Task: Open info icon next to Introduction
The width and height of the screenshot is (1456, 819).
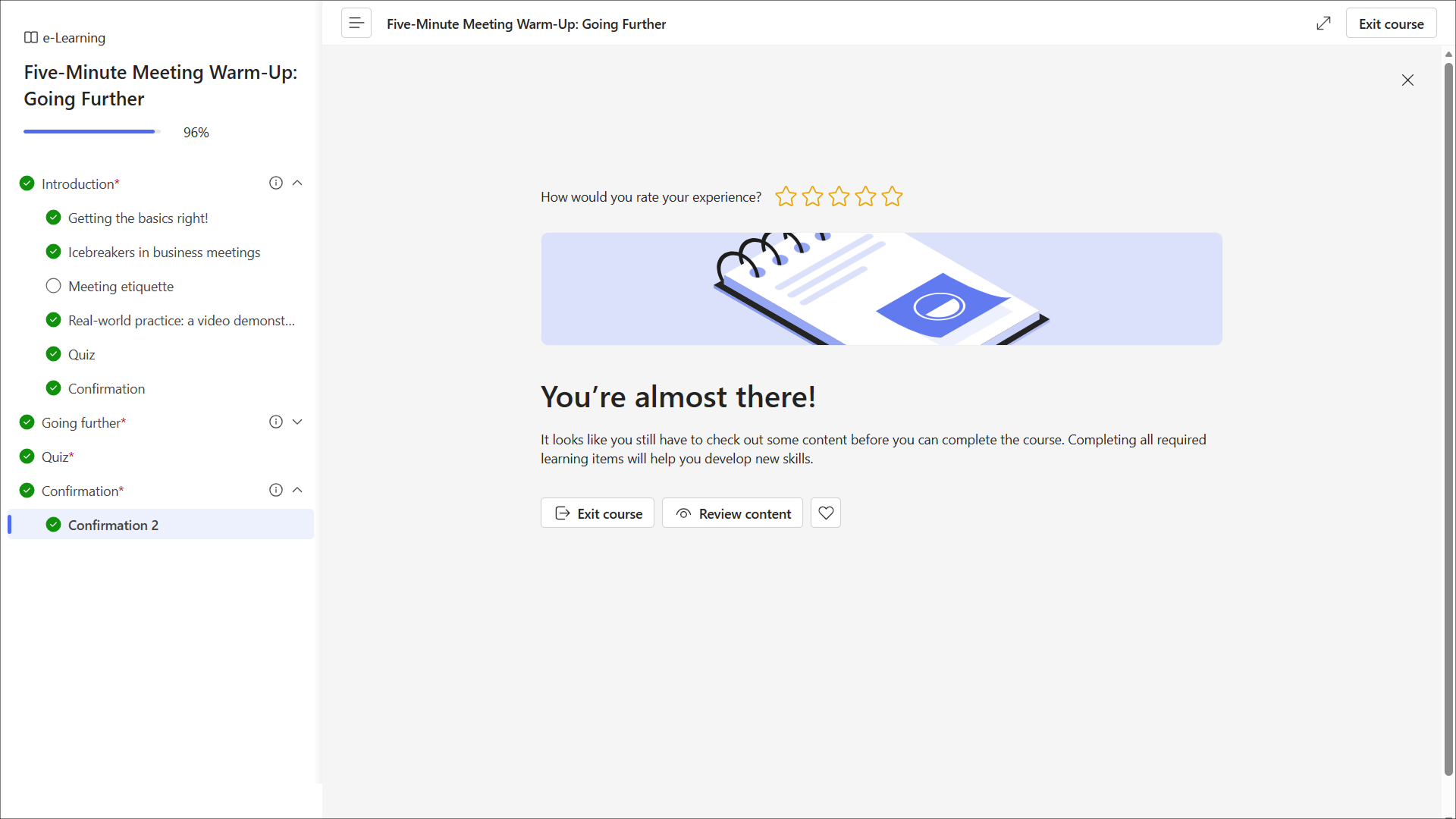Action: pyautogui.click(x=276, y=183)
